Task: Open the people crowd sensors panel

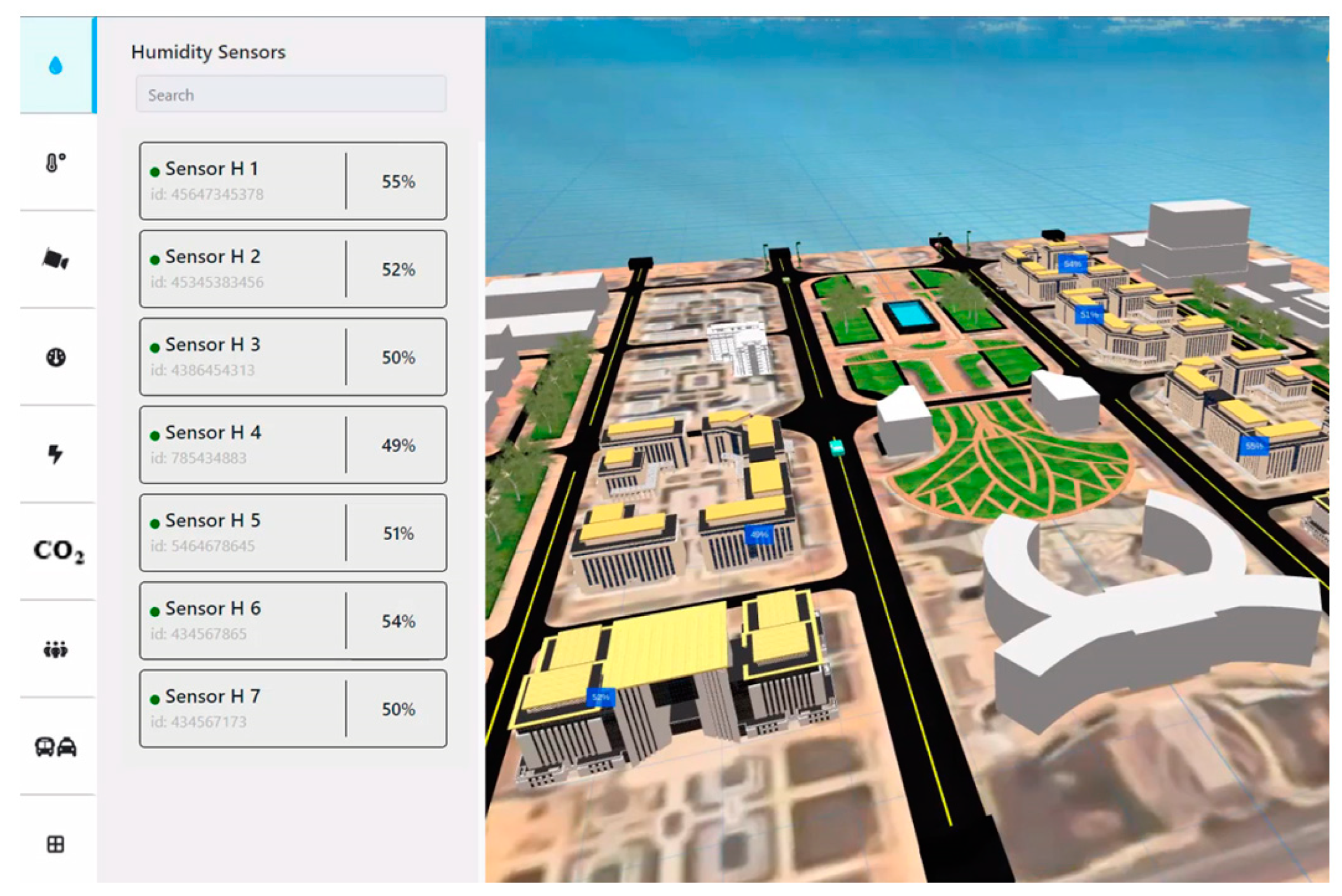Action: (55, 650)
